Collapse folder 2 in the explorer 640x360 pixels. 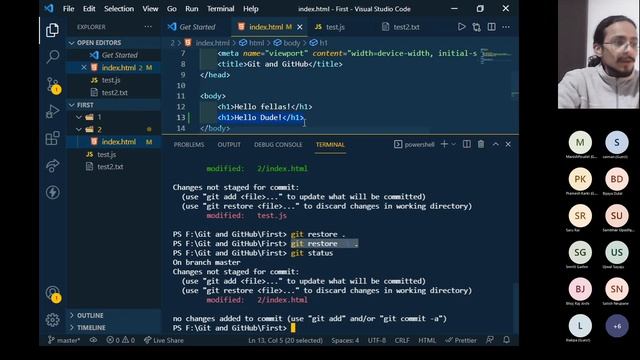[x=79, y=129]
